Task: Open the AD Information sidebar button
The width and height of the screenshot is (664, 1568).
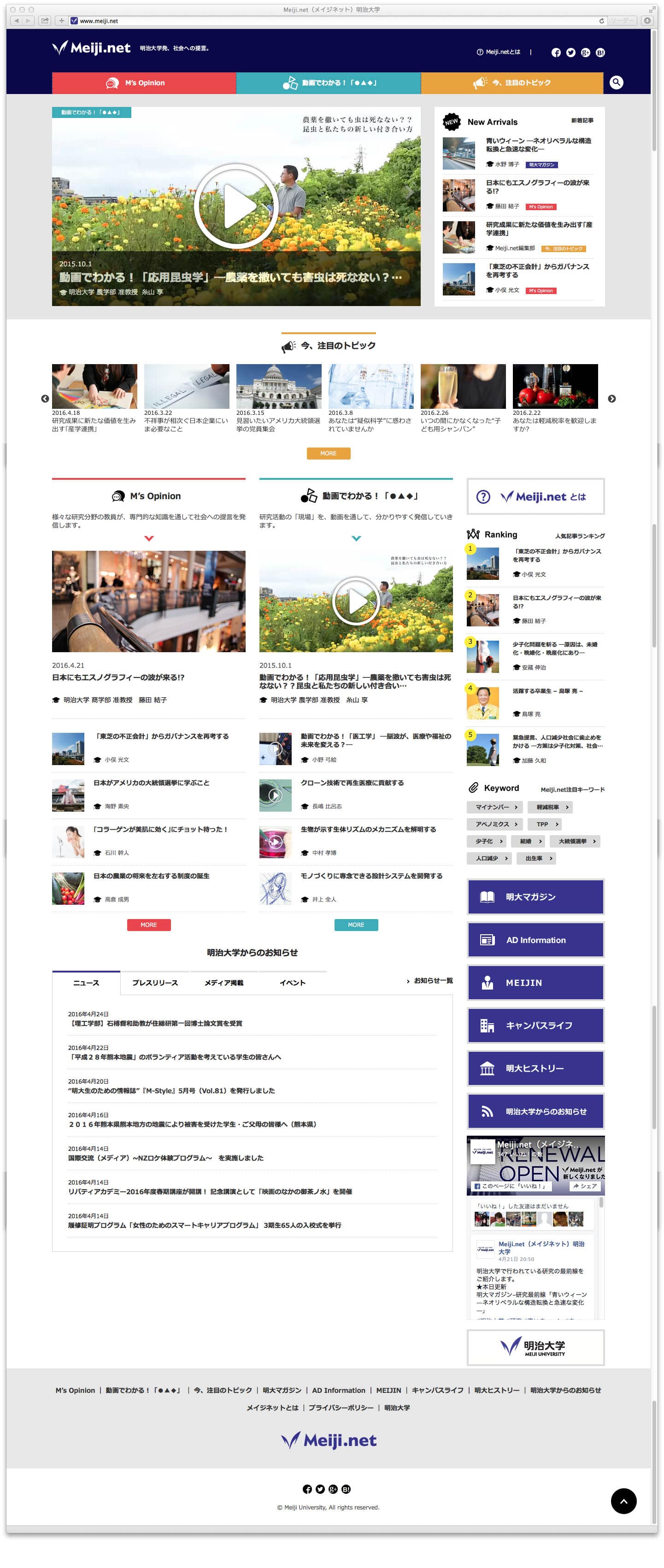Action: pos(535,939)
